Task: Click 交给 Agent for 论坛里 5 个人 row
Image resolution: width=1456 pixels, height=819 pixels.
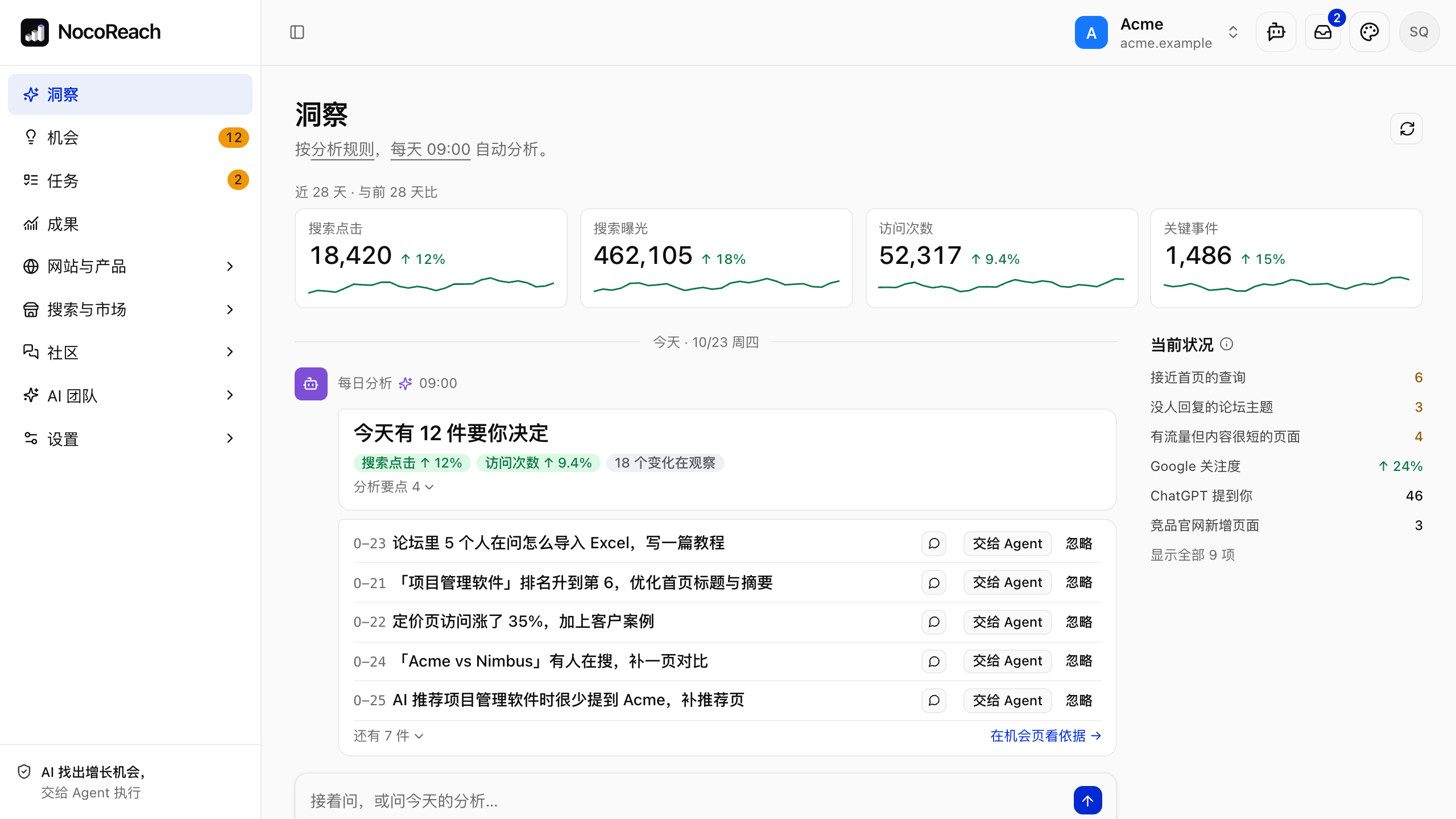Action: 1007,543
